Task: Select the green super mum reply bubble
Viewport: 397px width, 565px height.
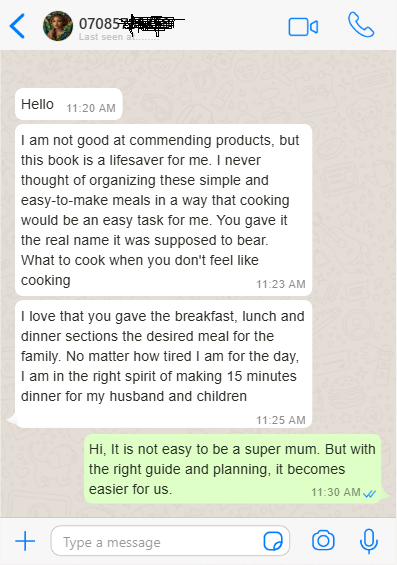Action: pos(233,469)
